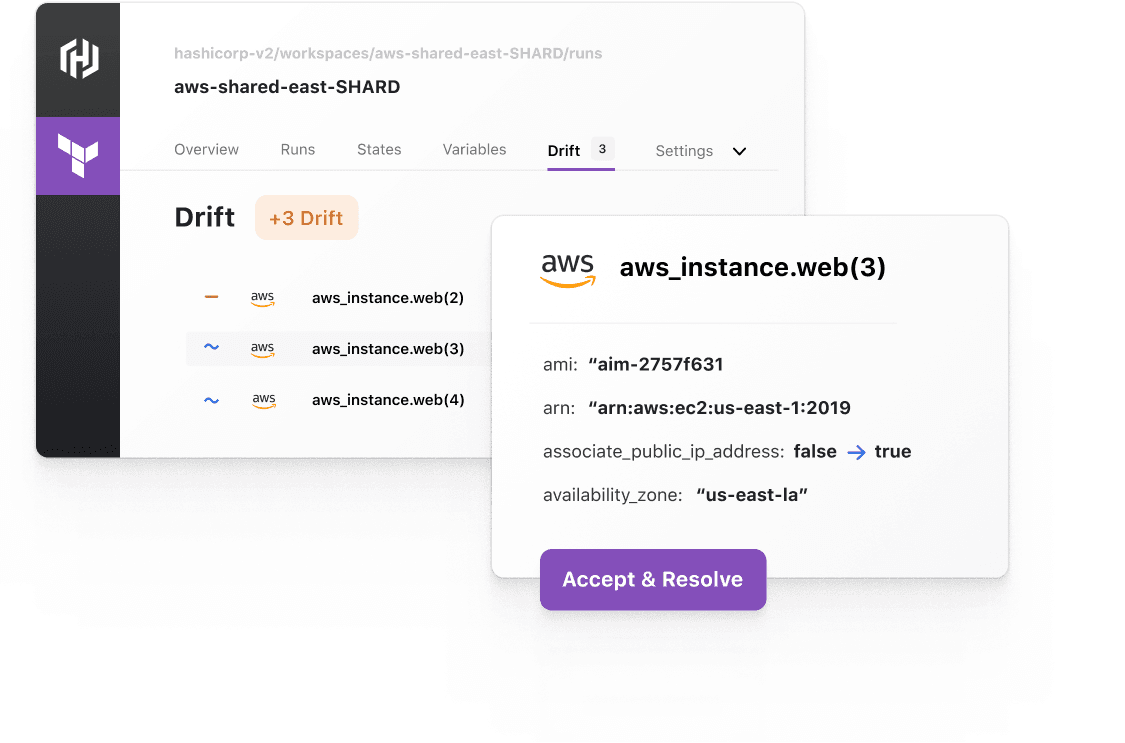Click the large AWS logo in detail card
1125x743 pixels.
[568, 269]
